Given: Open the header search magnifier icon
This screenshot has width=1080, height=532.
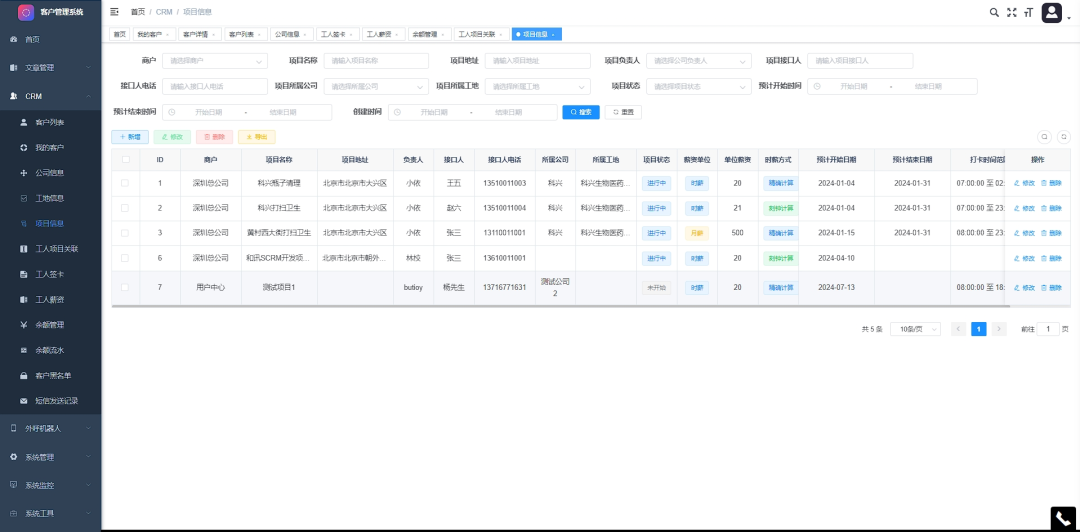Looking at the screenshot, I should click(x=994, y=12).
